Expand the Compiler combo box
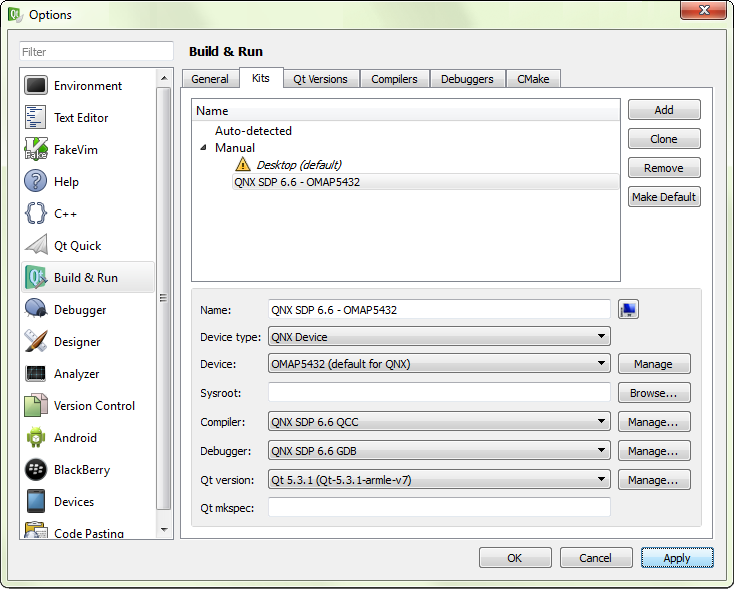 click(x=438, y=423)
